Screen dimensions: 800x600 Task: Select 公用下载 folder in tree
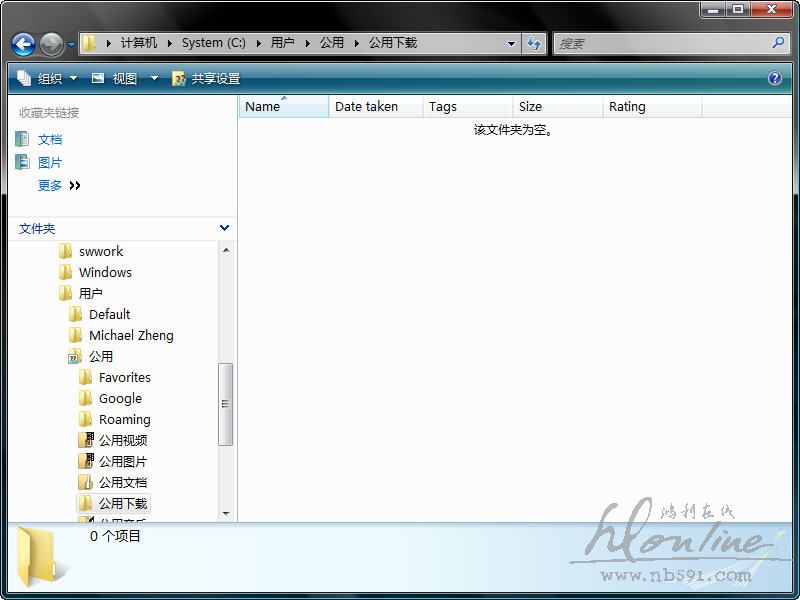[123, 504]
